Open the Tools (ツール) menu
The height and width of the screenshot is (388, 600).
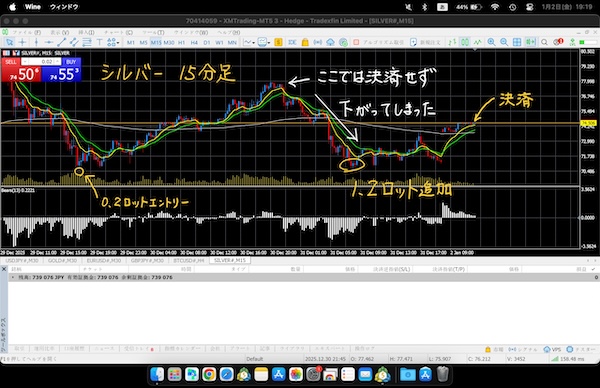(x=153, y=33)
